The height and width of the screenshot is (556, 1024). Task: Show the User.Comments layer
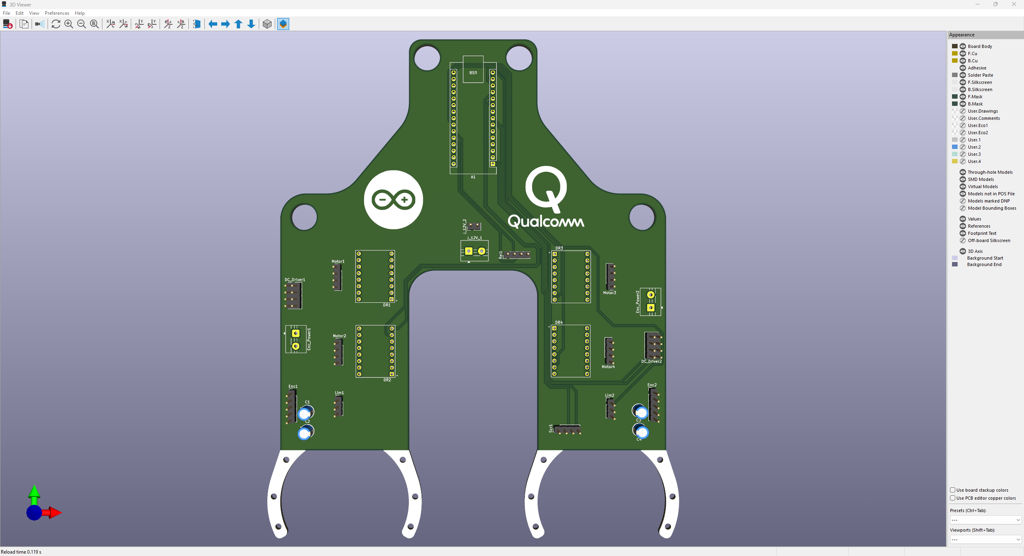[x=963, y=118]
